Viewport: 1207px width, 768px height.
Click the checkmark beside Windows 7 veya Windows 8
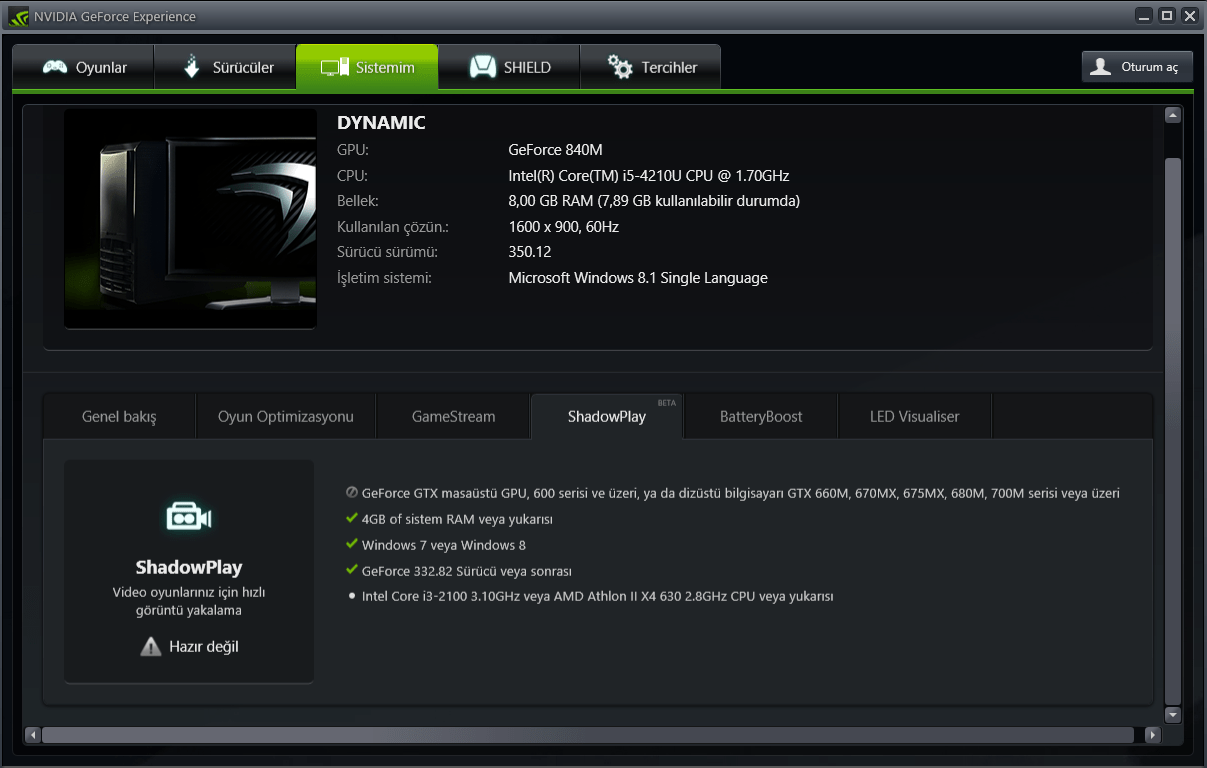(352, 544)
